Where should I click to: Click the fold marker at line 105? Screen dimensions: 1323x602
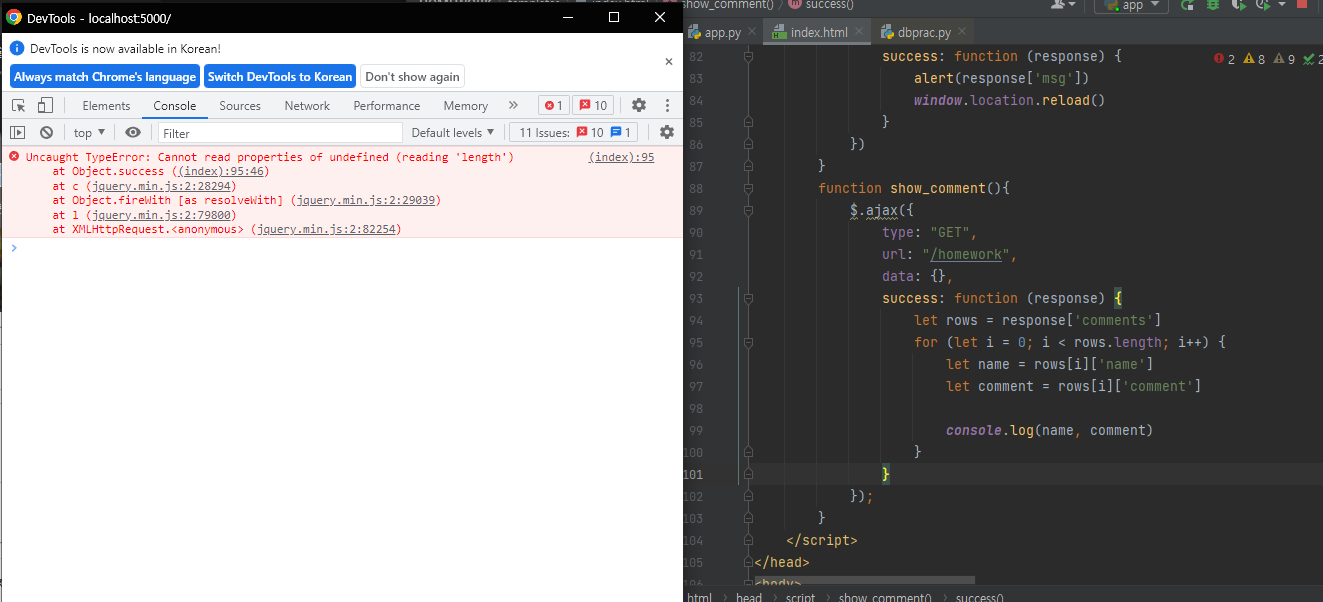point(747,562)
